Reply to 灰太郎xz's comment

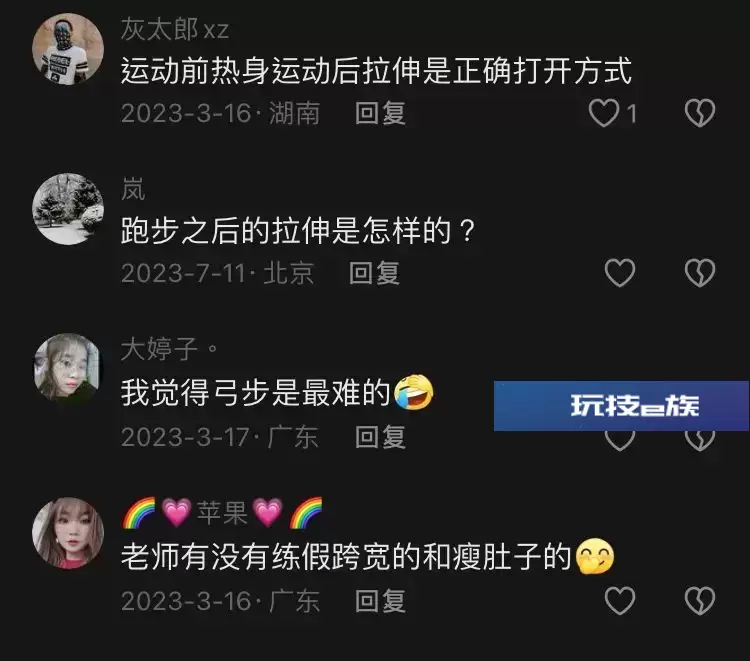tap(380, 113)
